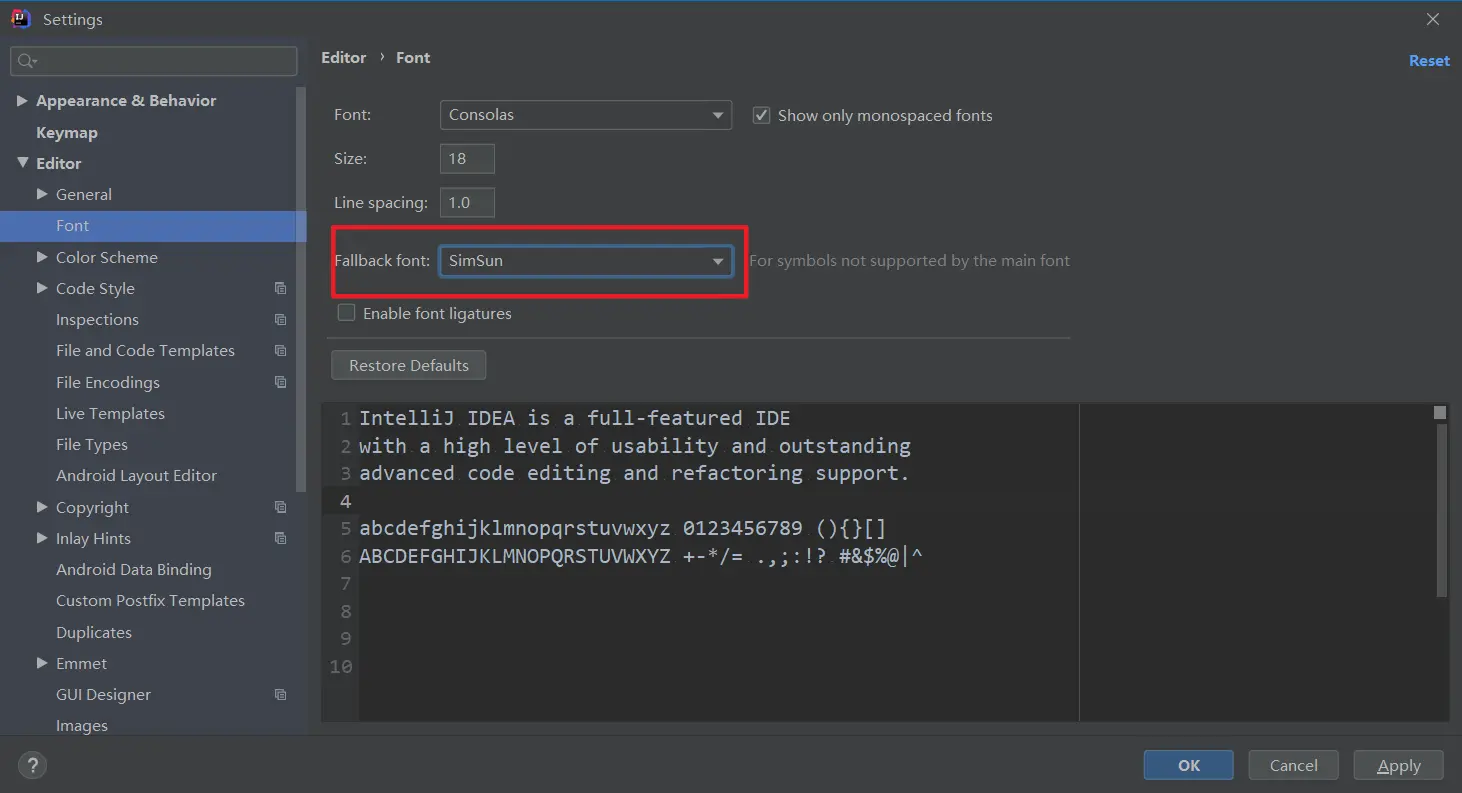Screen dimensions: 1462x793
Task: Click the settings search field
Action: pos(154,61)
